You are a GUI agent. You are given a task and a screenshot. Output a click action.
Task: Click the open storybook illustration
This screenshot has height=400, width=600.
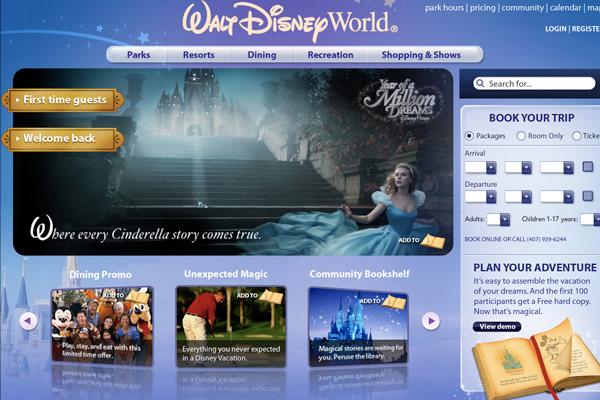coord(536,360)
